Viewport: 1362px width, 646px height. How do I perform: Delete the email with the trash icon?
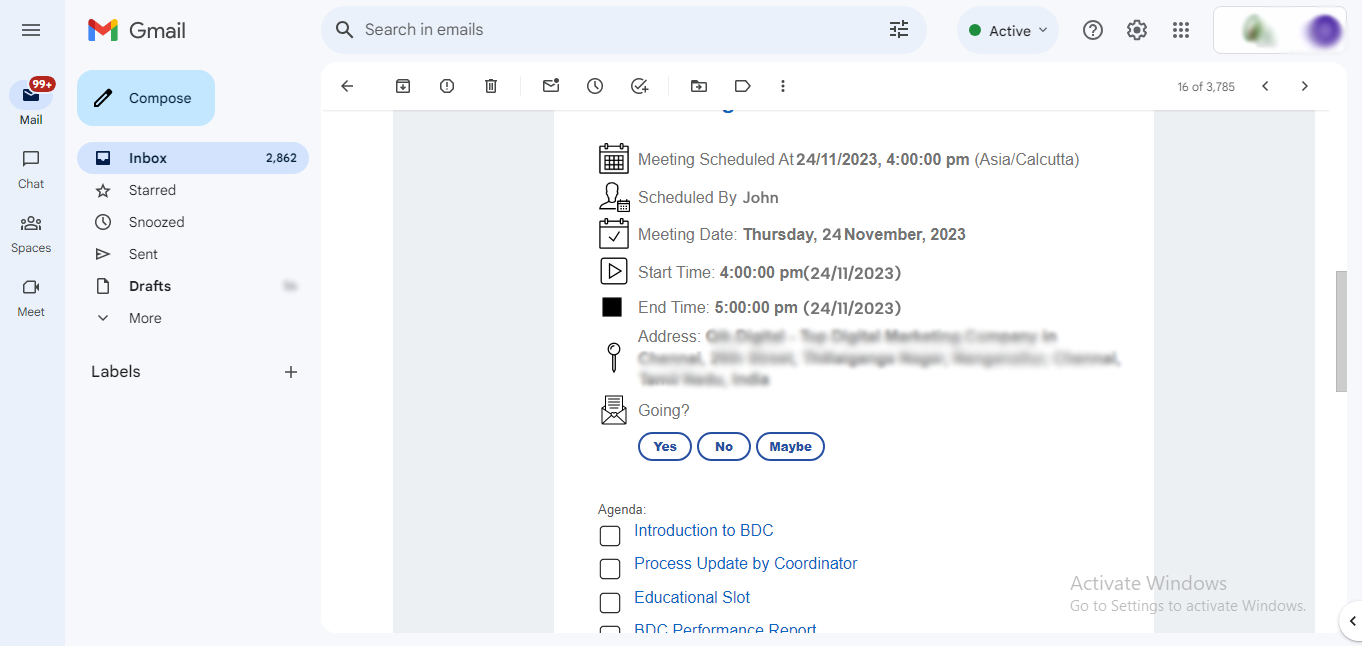[491, 86]
